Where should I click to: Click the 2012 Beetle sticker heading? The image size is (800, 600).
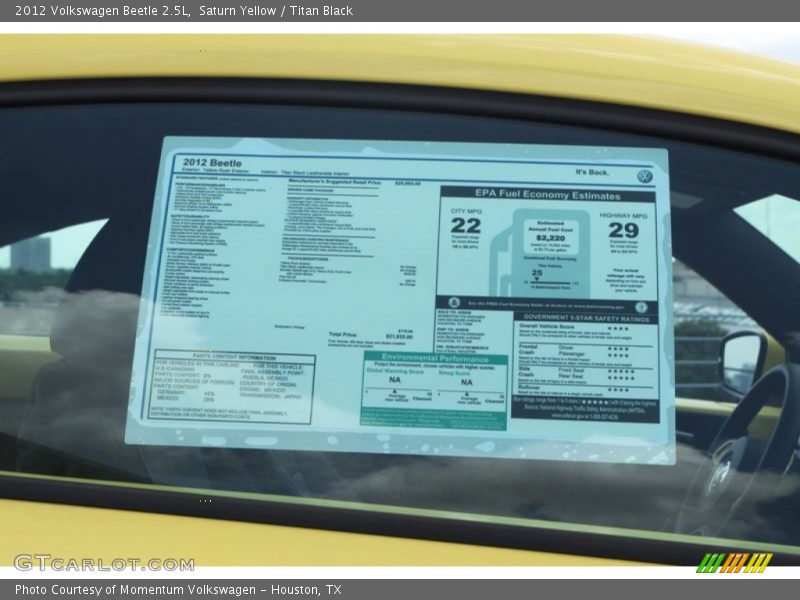[214, 162]
